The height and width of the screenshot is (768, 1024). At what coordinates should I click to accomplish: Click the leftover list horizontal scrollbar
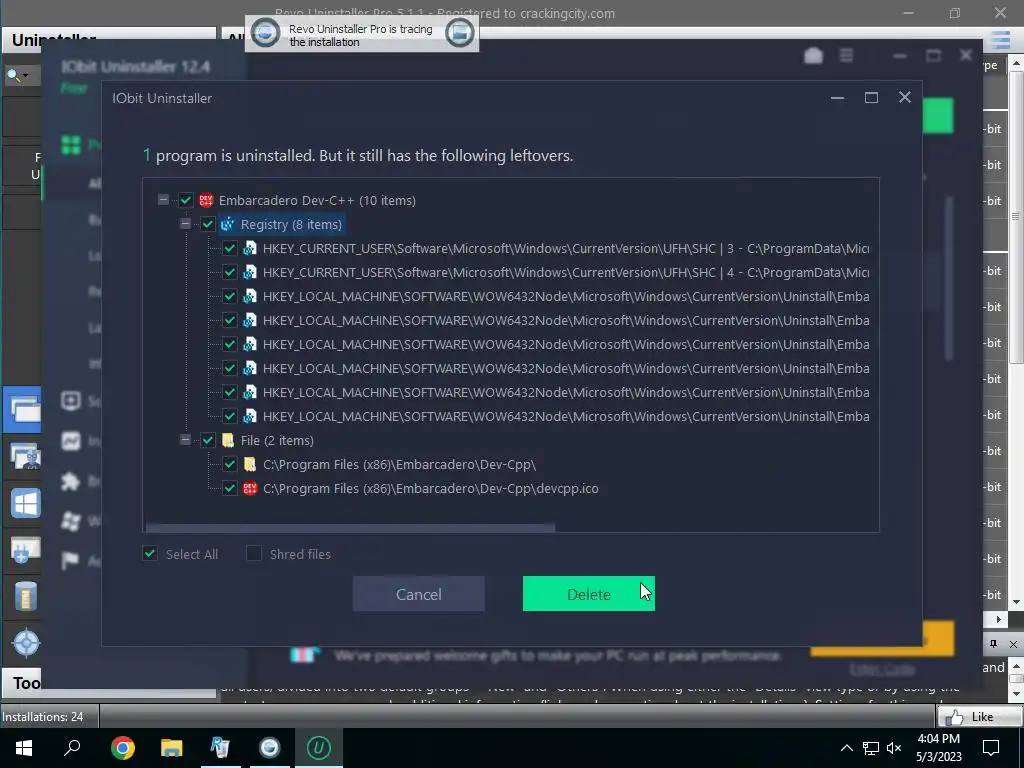point(350,527)
